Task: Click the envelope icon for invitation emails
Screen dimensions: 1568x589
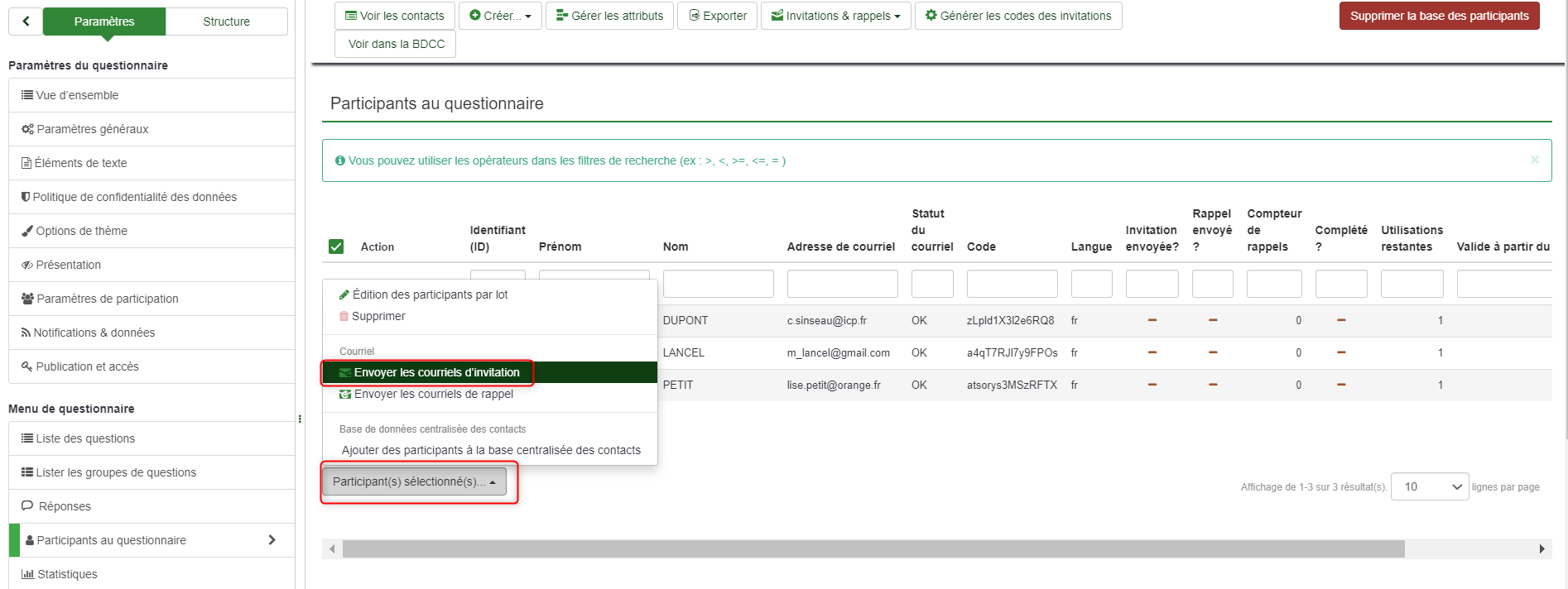Action: [x=345, y=372]
